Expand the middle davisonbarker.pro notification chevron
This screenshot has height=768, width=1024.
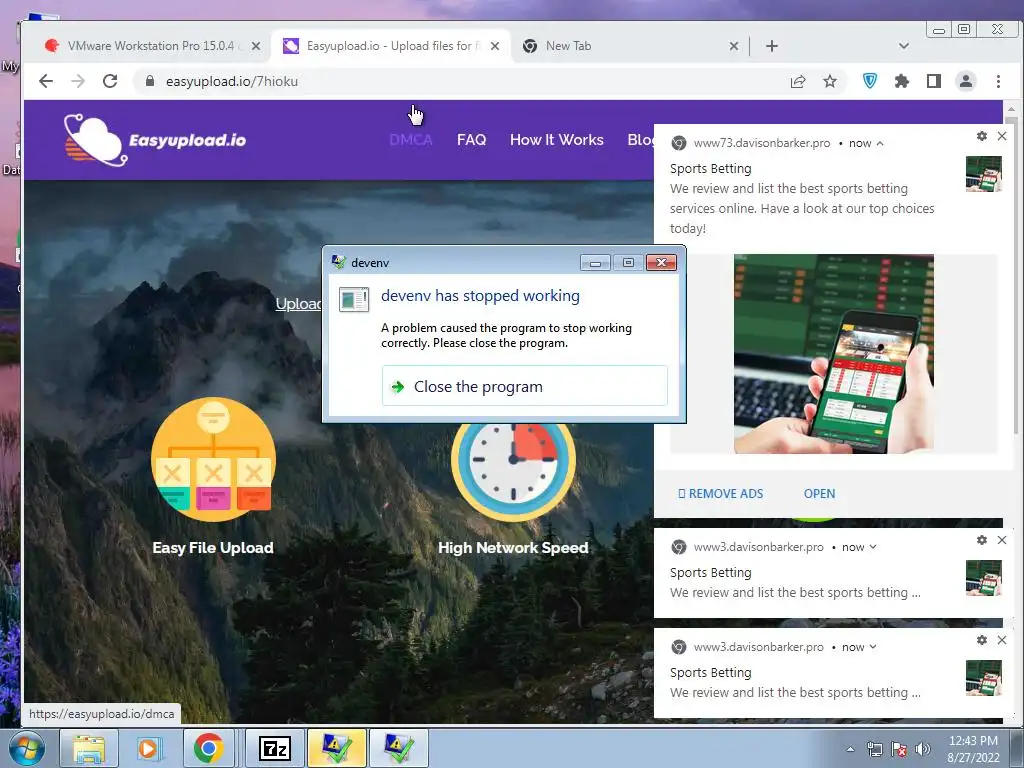pos(873,547)
